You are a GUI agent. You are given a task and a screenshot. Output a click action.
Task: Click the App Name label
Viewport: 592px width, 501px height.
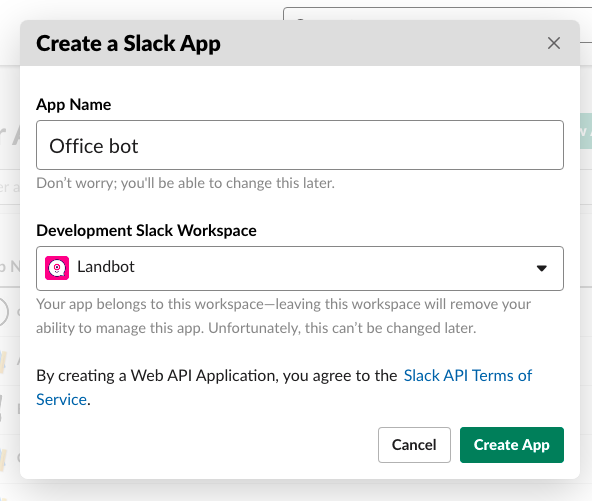(x=74, y=105)
